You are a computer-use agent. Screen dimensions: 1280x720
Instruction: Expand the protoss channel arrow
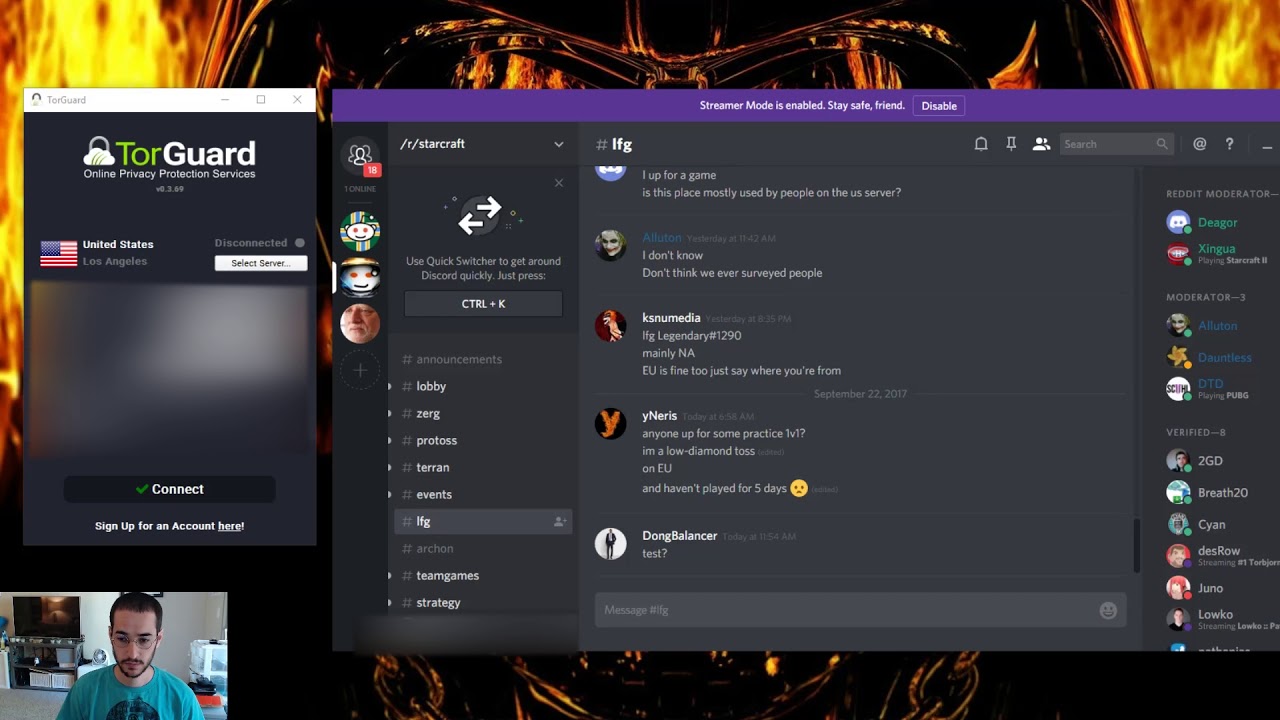(390, 440)
